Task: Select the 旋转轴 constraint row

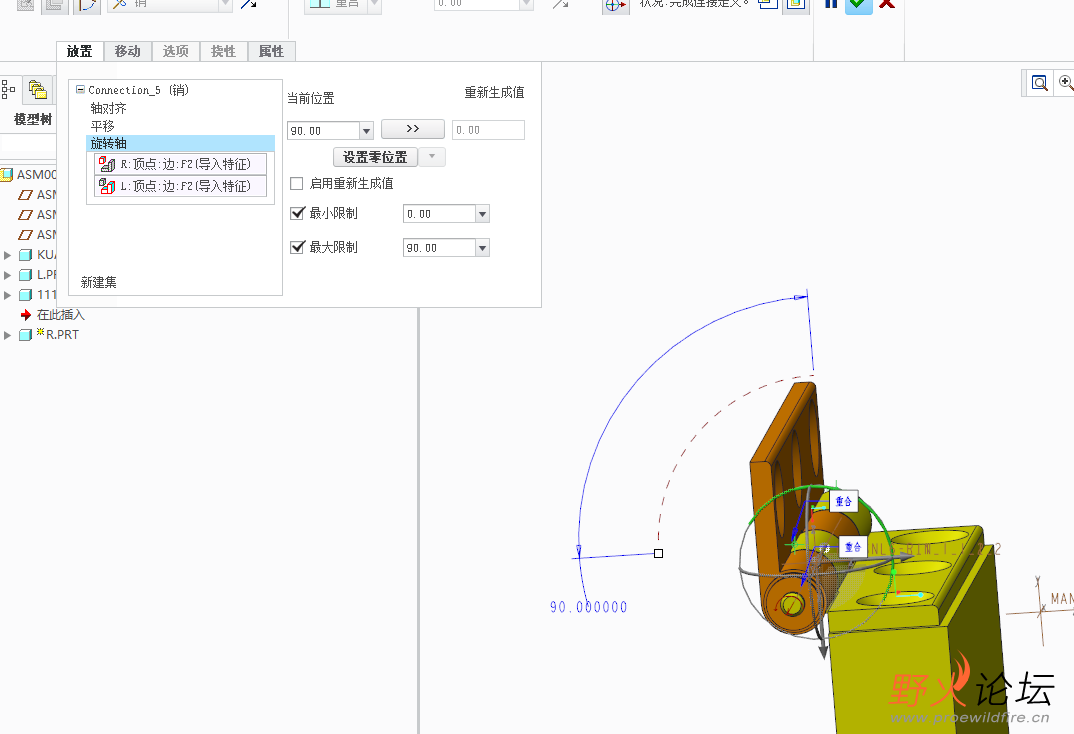Action: (x=181, y=143)
